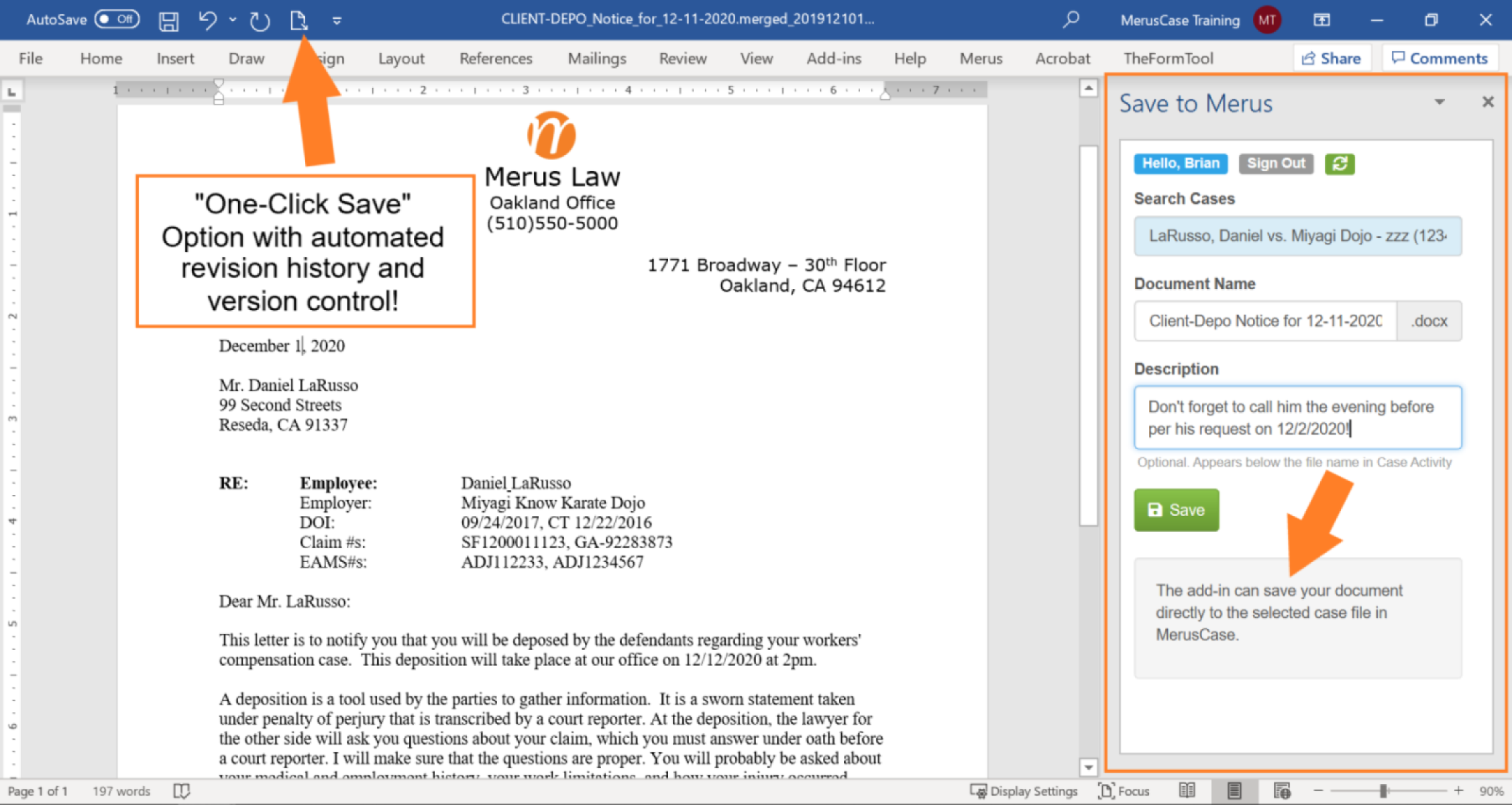The width and height of the screenshot is (1512, 805).
Task: Switch to the Mailings ribbon tab
Action: tap(596, 58)
